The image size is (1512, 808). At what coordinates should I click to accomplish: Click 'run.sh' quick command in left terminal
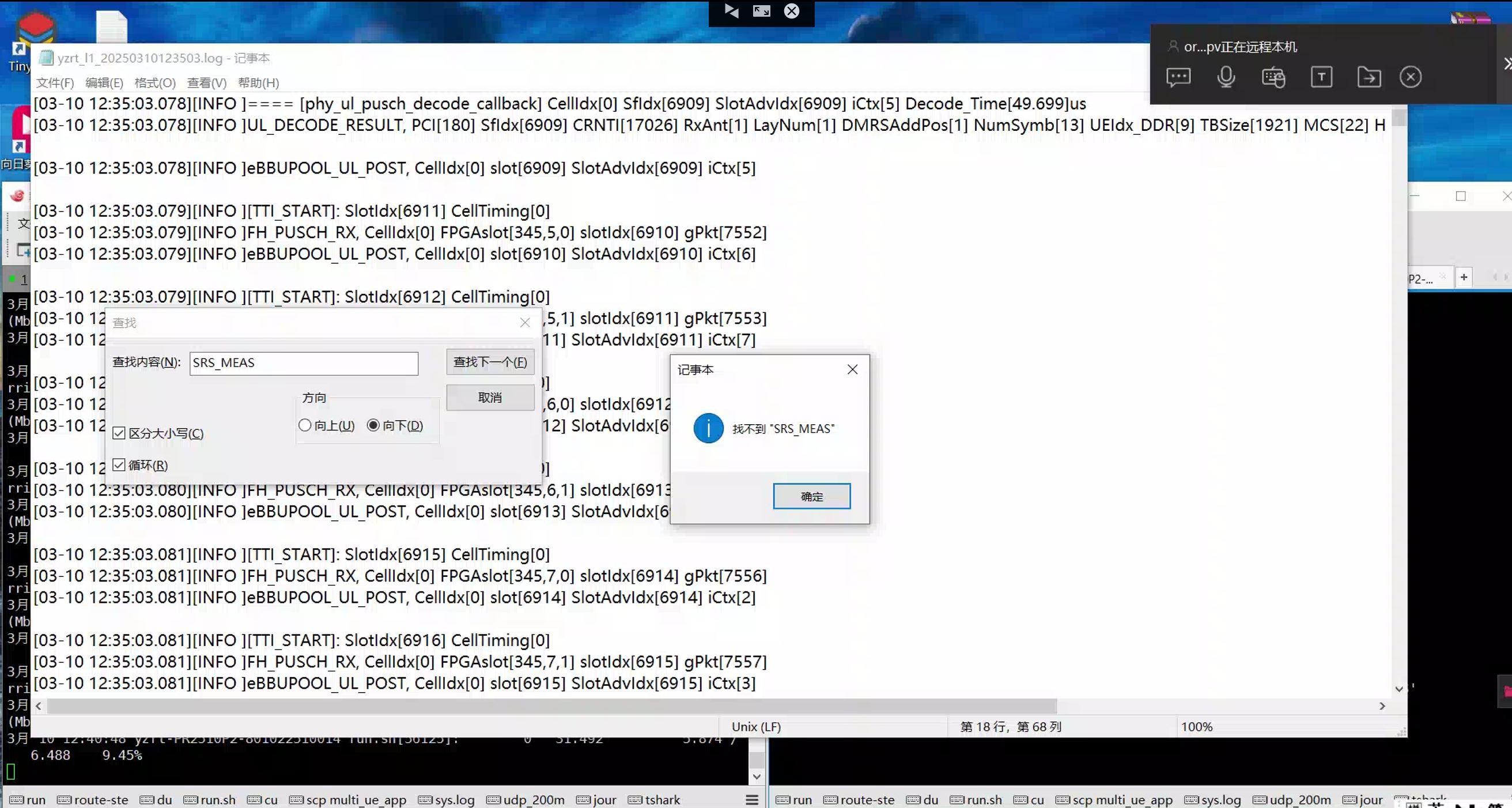[x=210, y=799]
